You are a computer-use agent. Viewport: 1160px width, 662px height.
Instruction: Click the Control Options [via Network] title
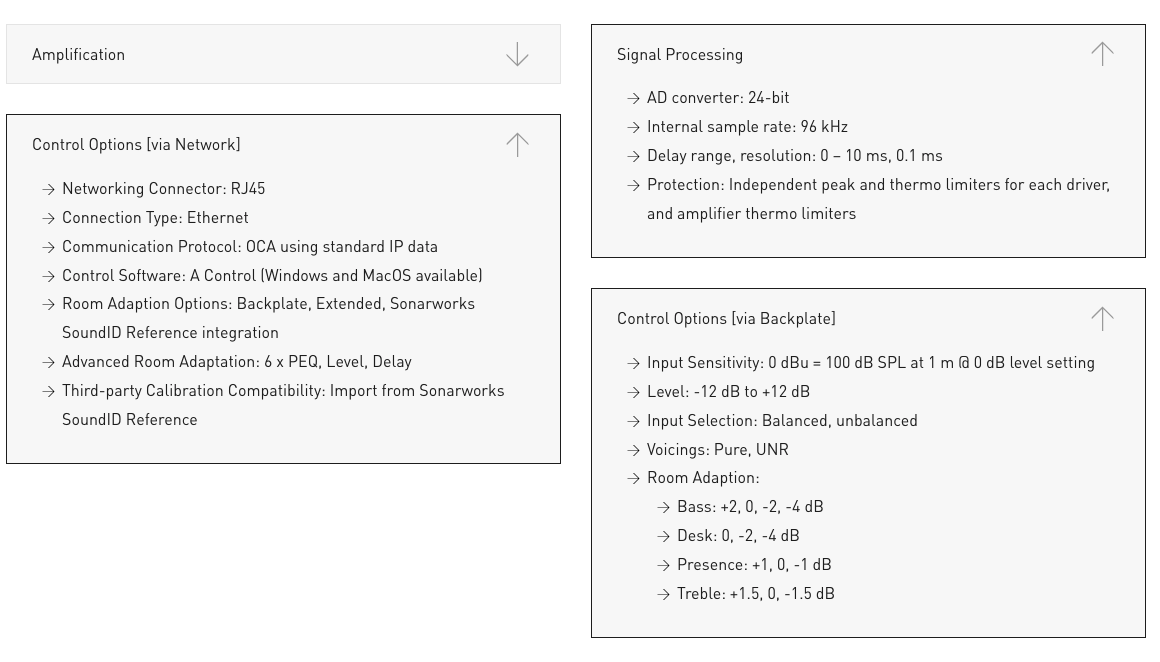(136, 145)
